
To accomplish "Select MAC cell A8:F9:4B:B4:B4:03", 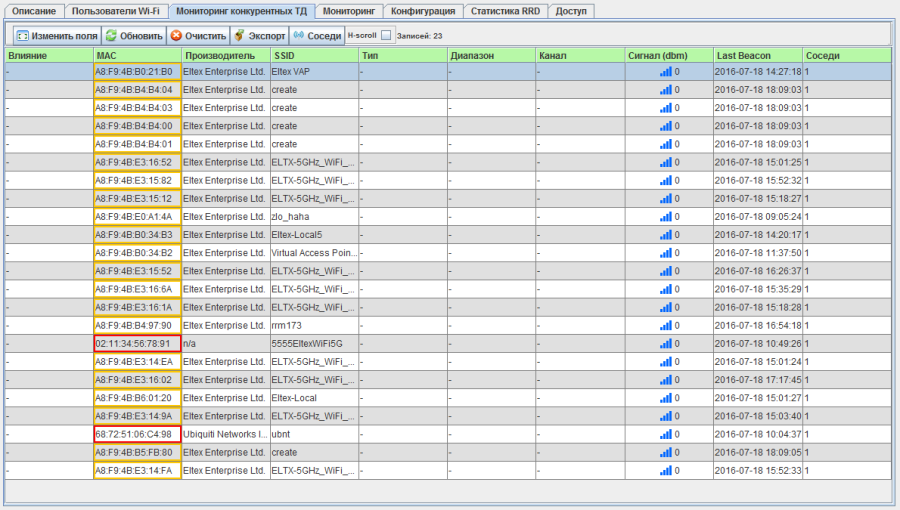I will 138,108.
